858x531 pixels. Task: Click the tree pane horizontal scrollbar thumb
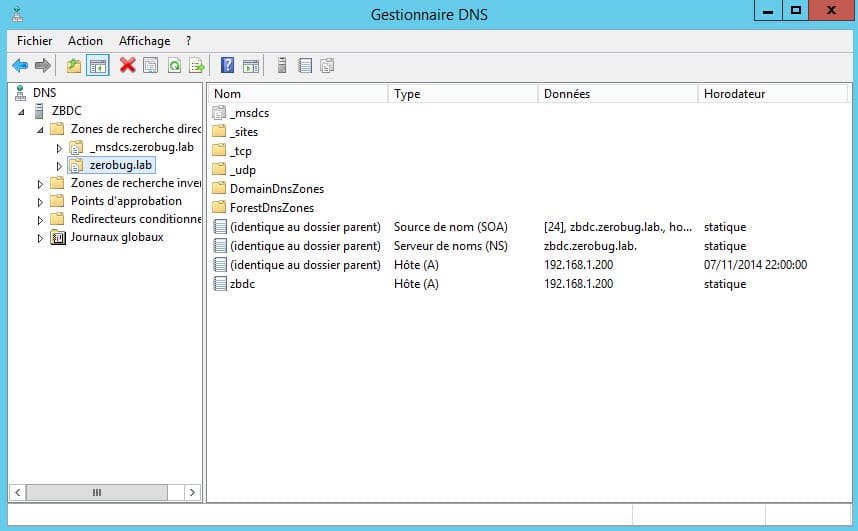pos(97,492)
